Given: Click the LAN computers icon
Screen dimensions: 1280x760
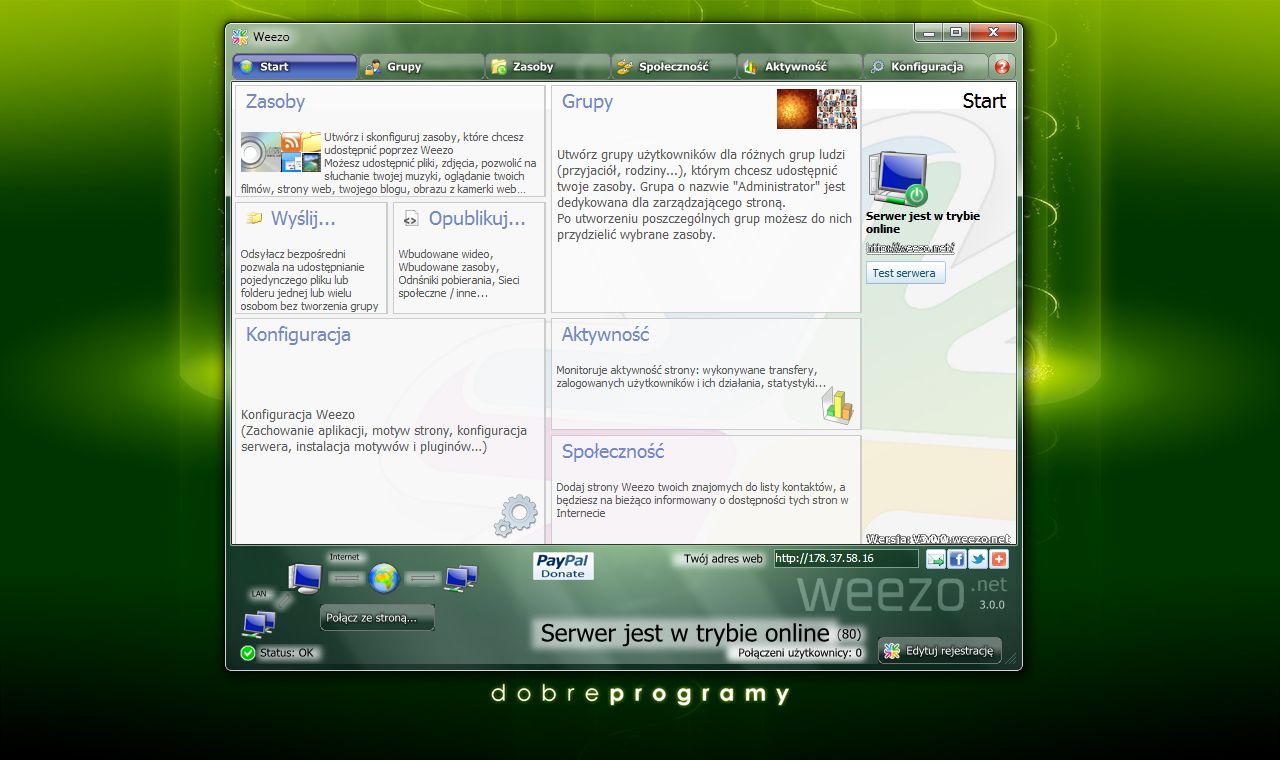Looking at the screenshot, I should click(259, 624).
